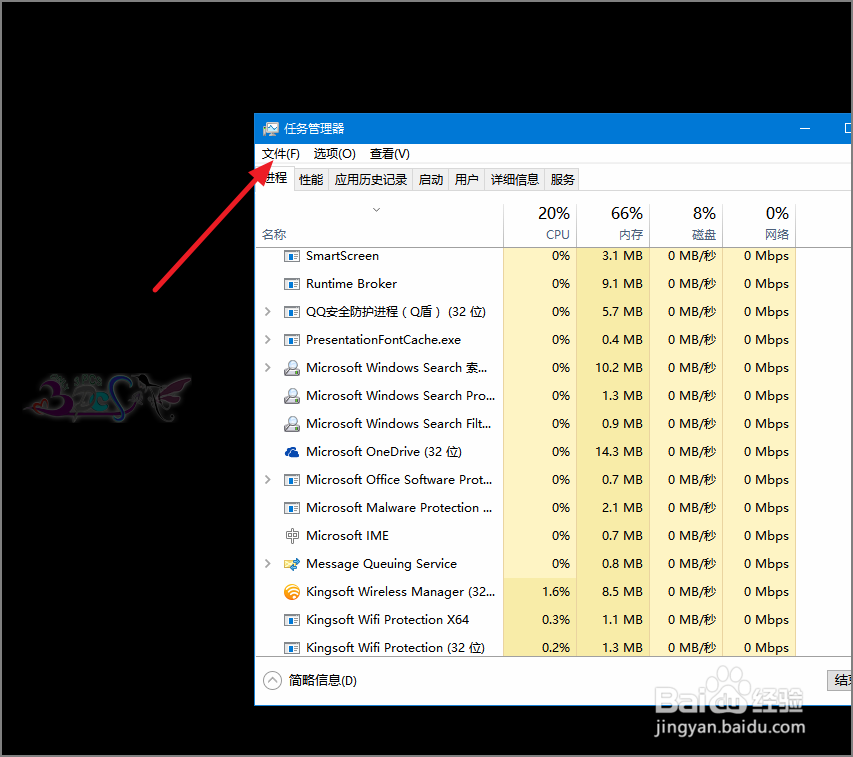Switch to the 应用历史记录 tab
853x757 pixels.
pyautogui.click(x=370, y=179)
